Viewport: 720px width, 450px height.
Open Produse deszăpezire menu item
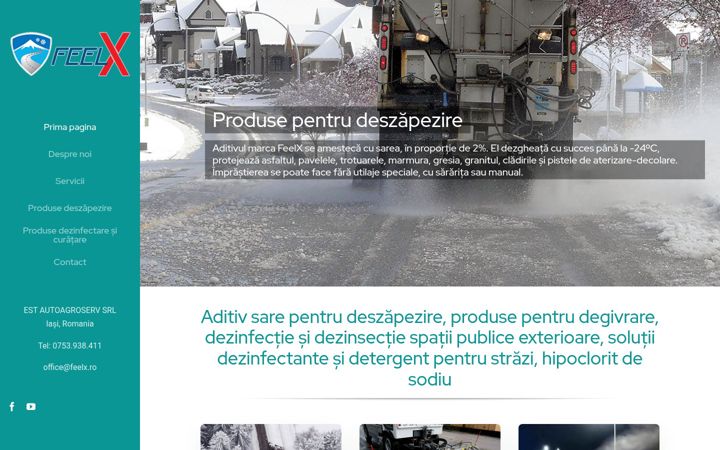pos(70,208)
